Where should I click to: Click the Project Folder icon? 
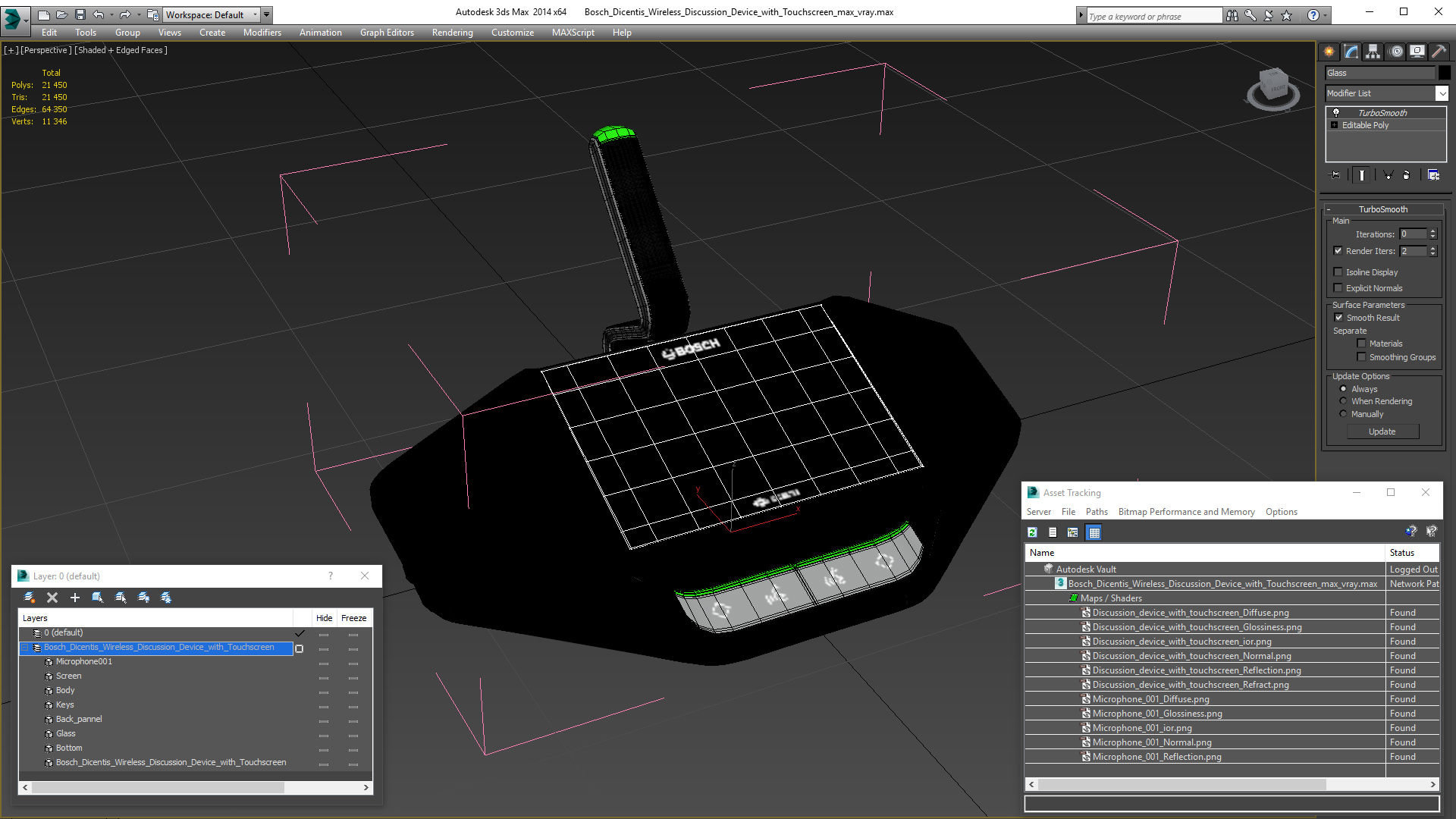[x=153, y=14]
